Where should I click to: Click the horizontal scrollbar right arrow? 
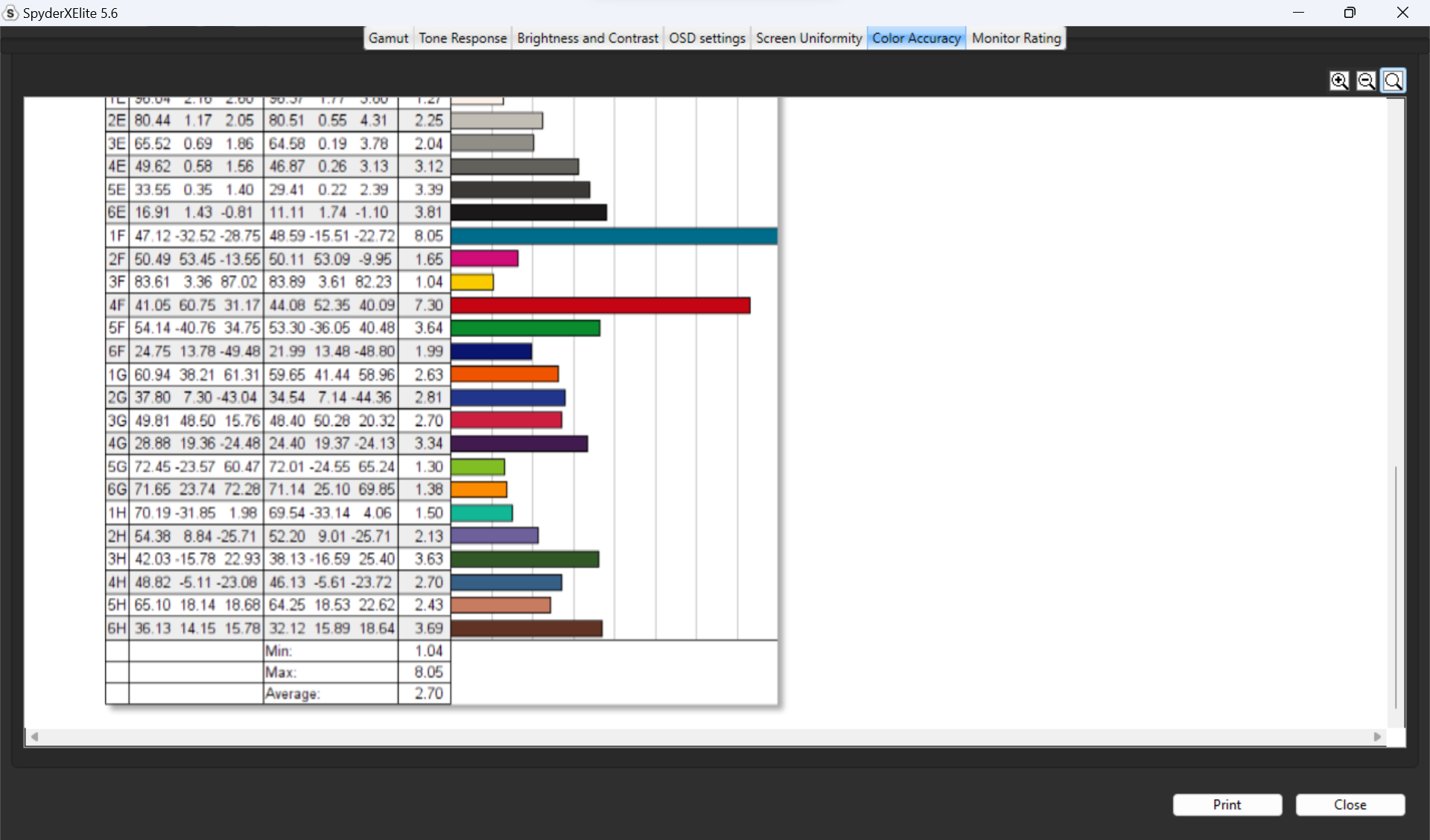coord(1377,736)
